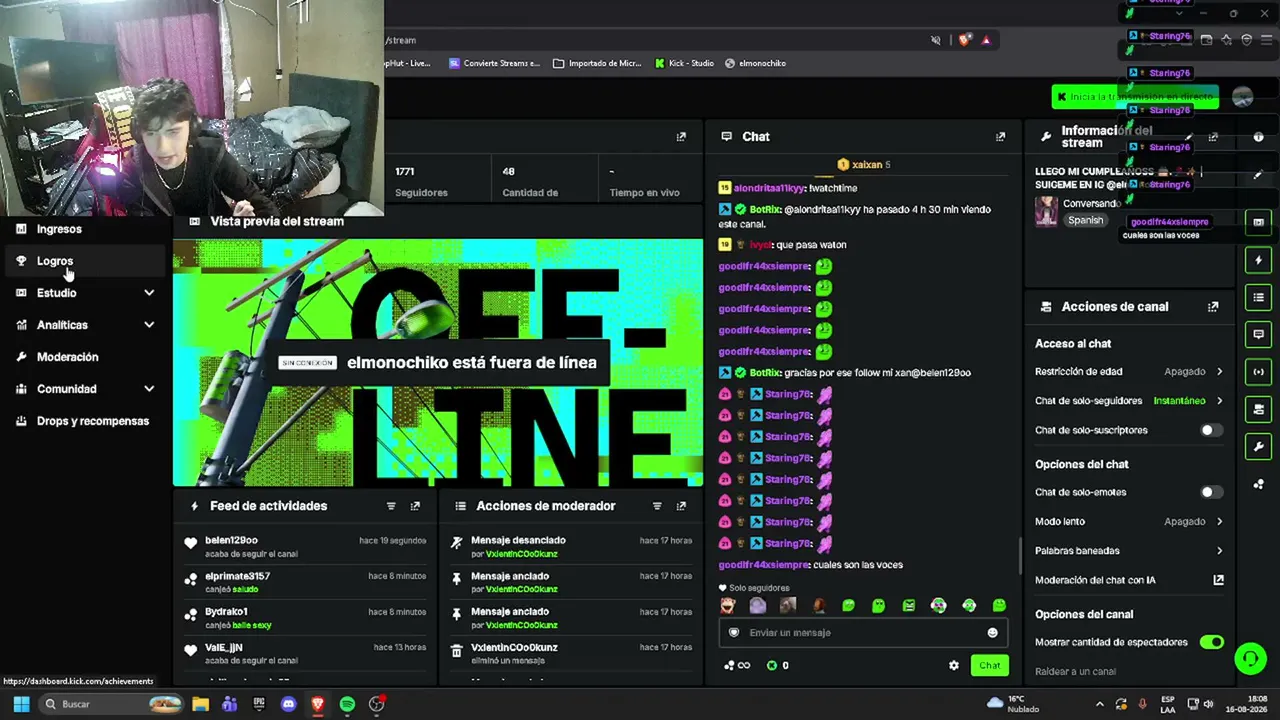The image size is (1280, 720).
Task: Expand the Estudio submenu chevron
Action: pos(149,293)
